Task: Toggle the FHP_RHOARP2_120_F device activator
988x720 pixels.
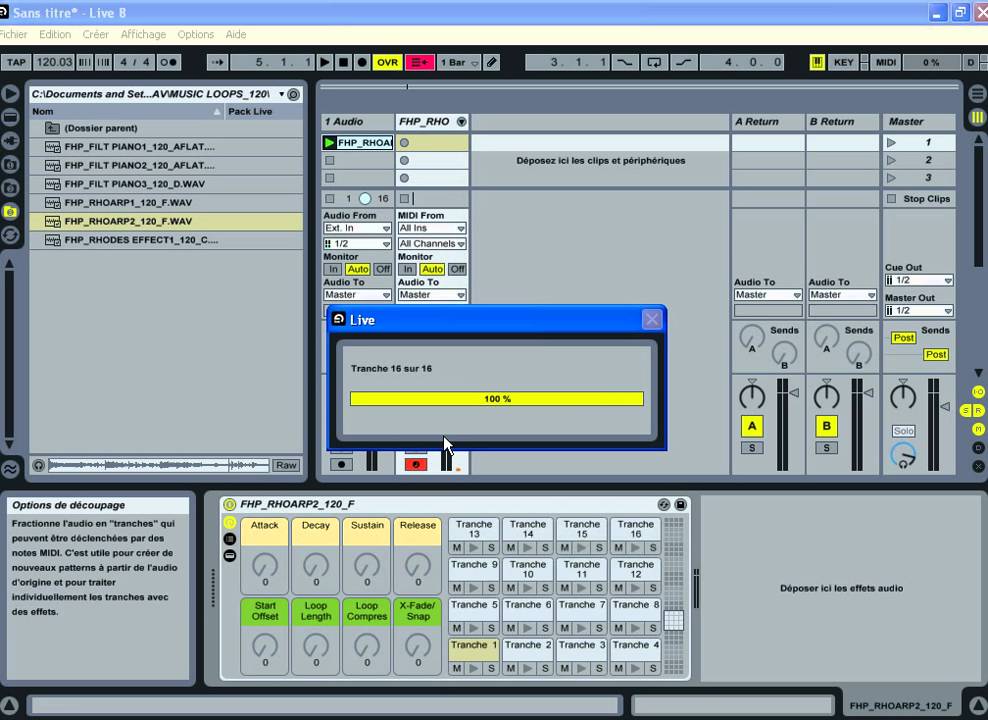Action: click(230, 505)
